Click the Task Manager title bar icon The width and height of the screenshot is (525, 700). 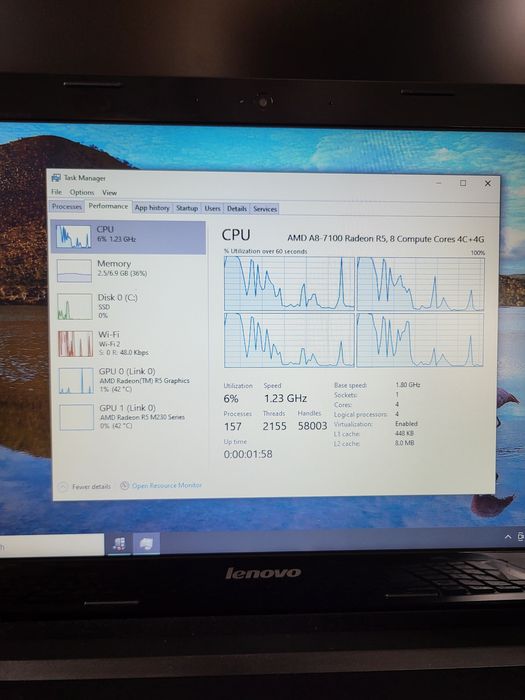pos(56,178)
